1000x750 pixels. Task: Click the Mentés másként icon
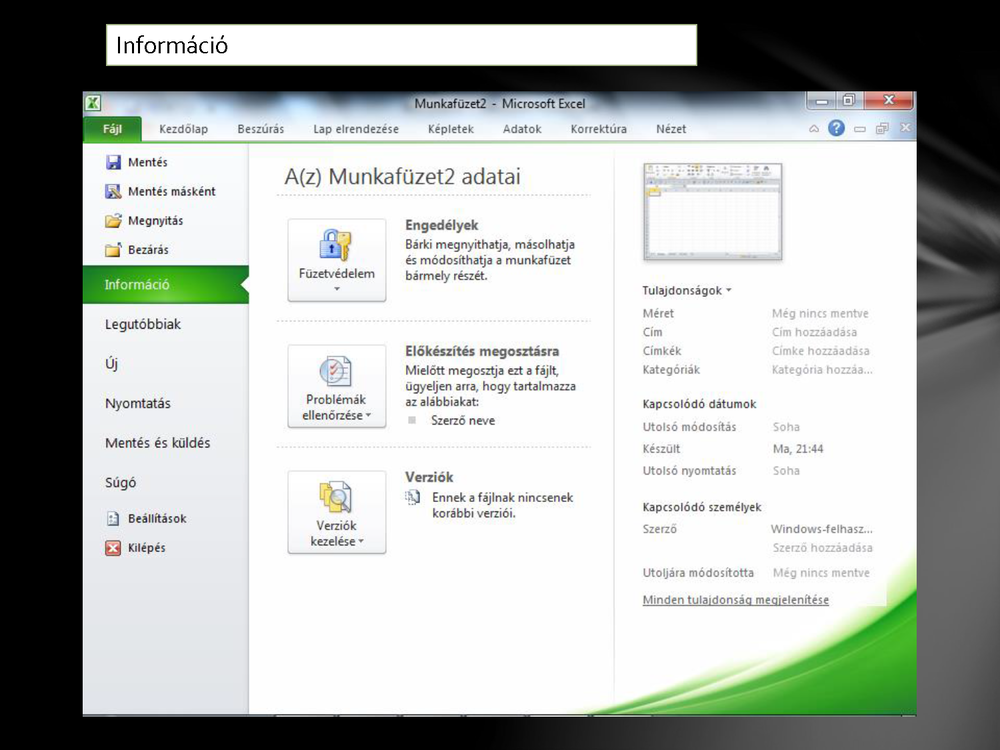click(114, 191)
